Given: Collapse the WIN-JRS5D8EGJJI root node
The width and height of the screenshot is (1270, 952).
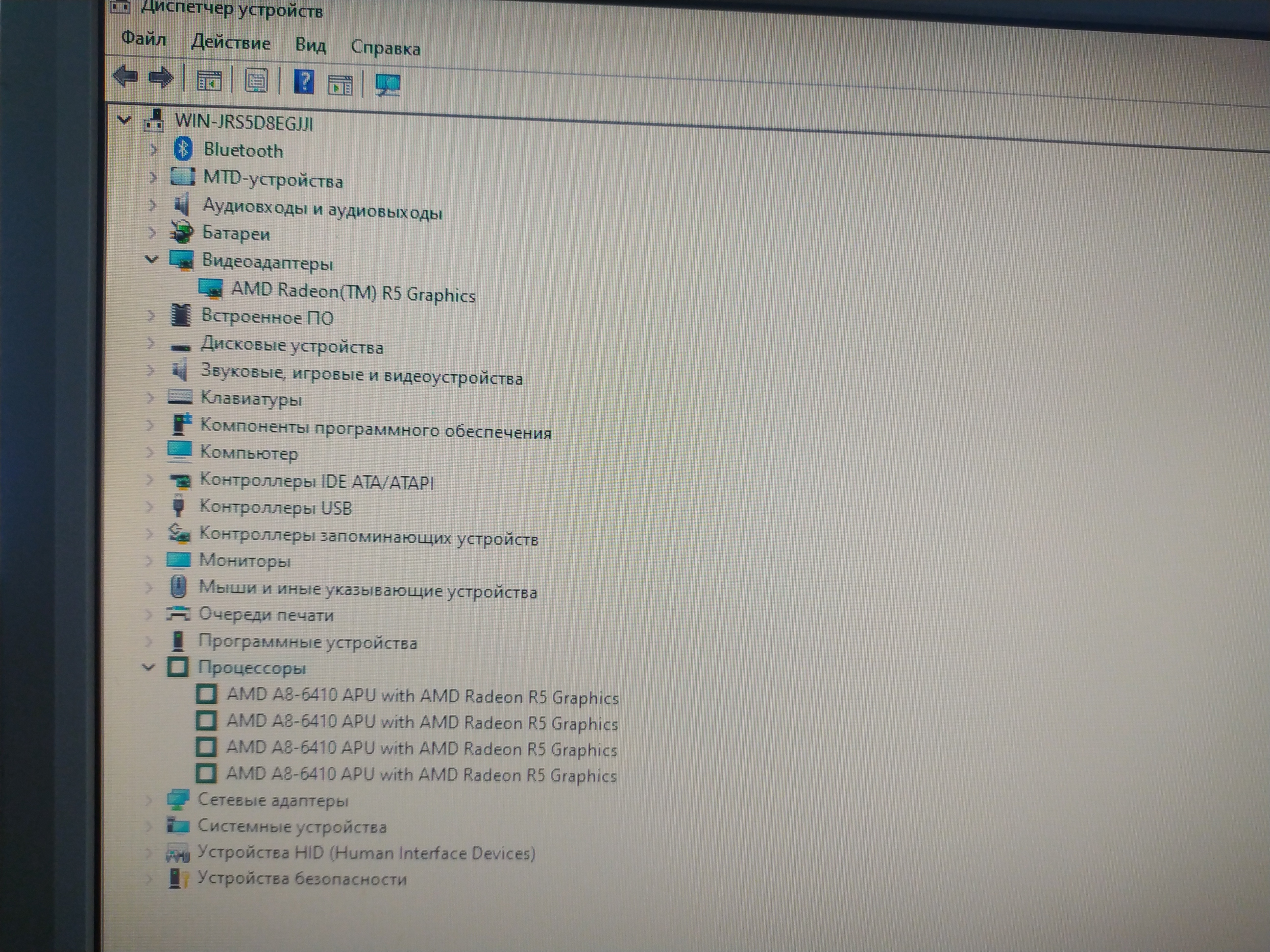Looking at the screenshot, I should tap(124, 120).
